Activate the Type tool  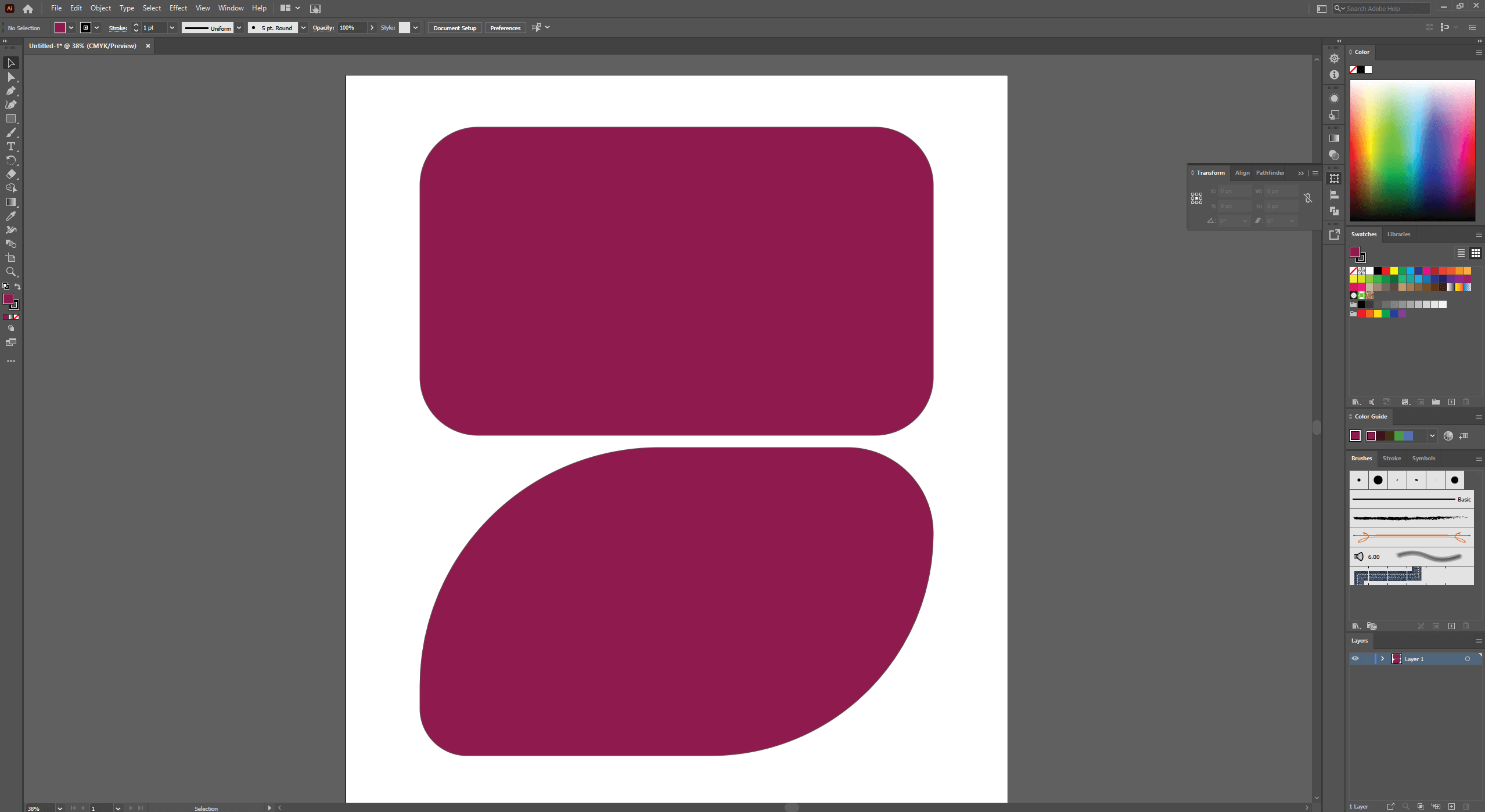[10, 146]
